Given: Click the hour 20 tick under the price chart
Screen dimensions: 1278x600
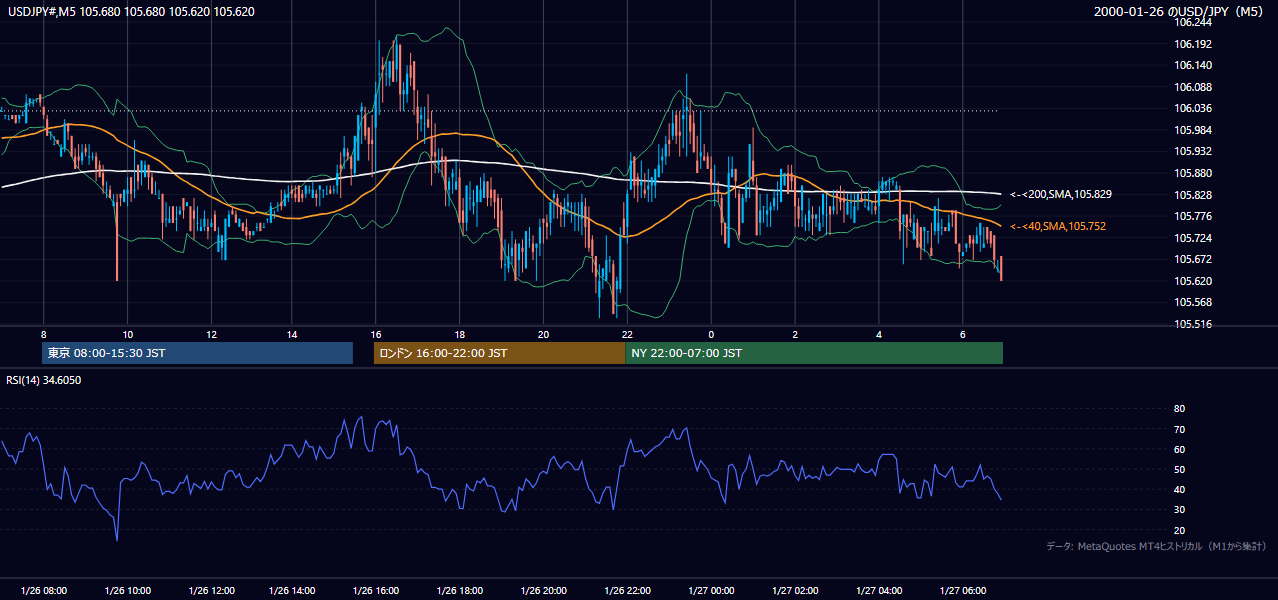Looking at the screenshot, I should 543,334.
